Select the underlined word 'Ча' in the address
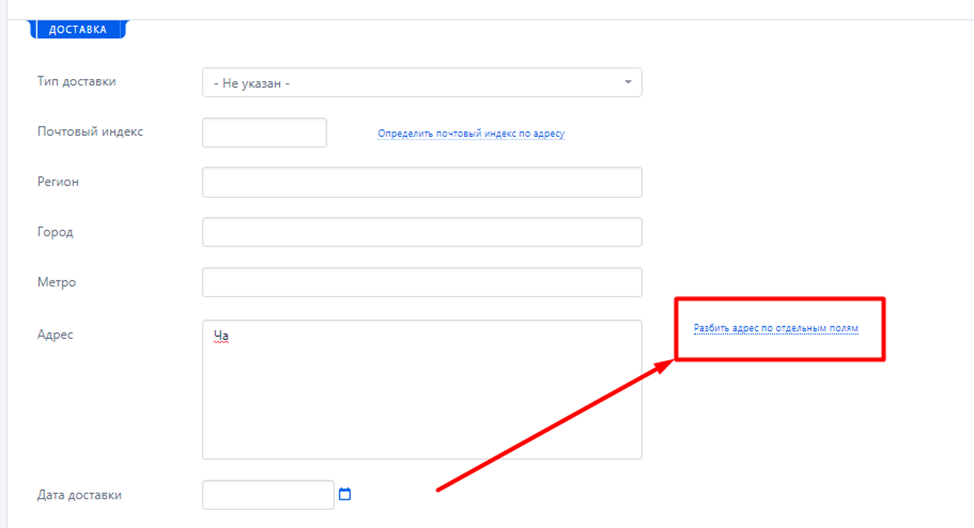This screenshot has height=528, width=974. tap(221, 336)
